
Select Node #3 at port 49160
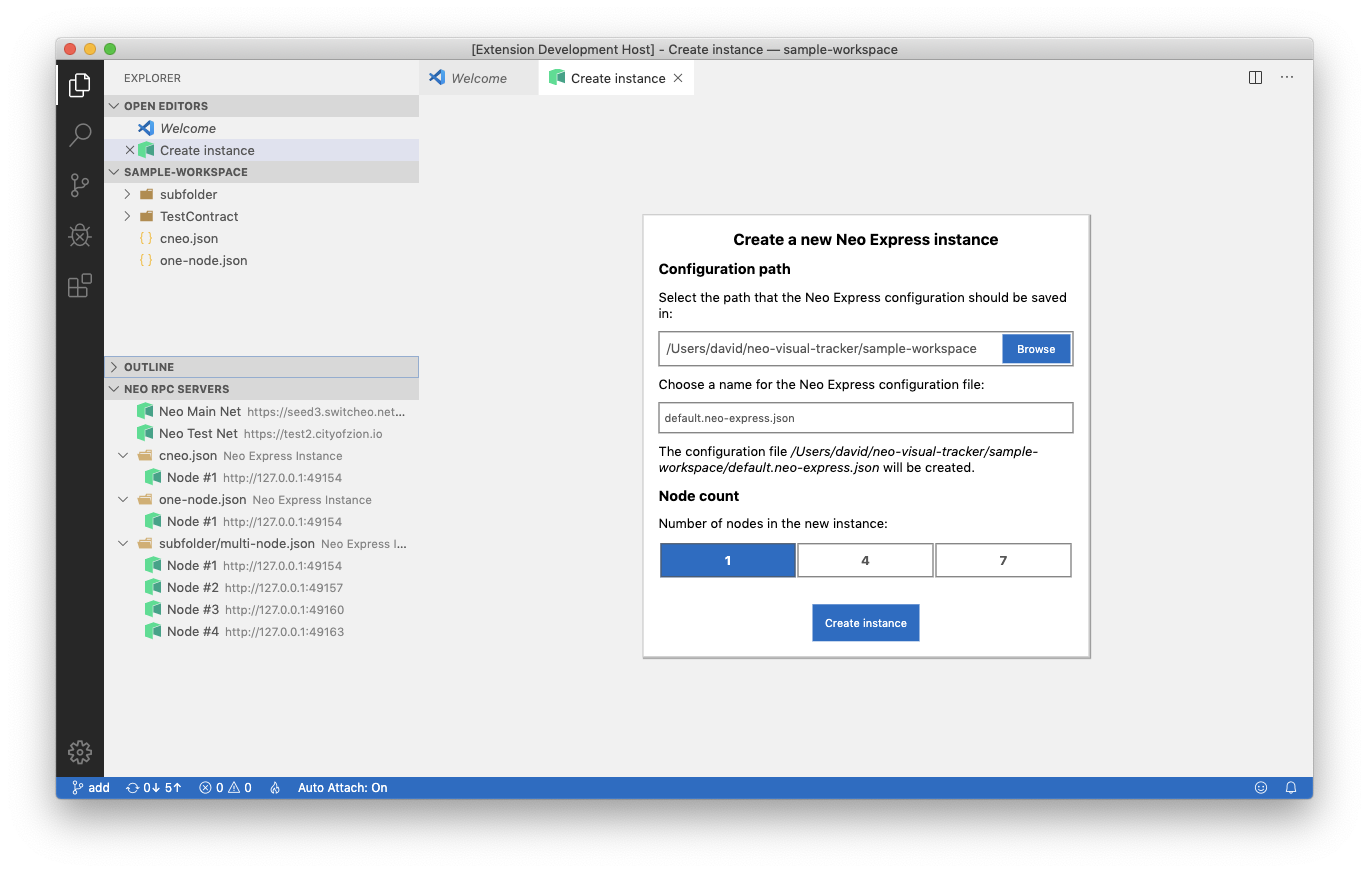[261, 609]
